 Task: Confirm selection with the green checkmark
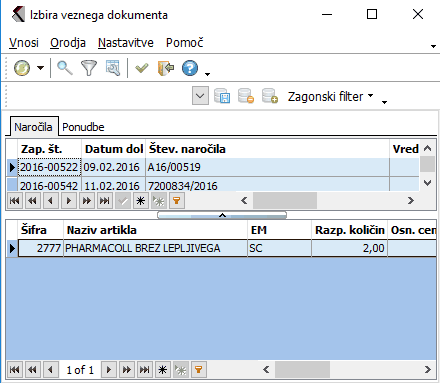[x=141, y=68]
